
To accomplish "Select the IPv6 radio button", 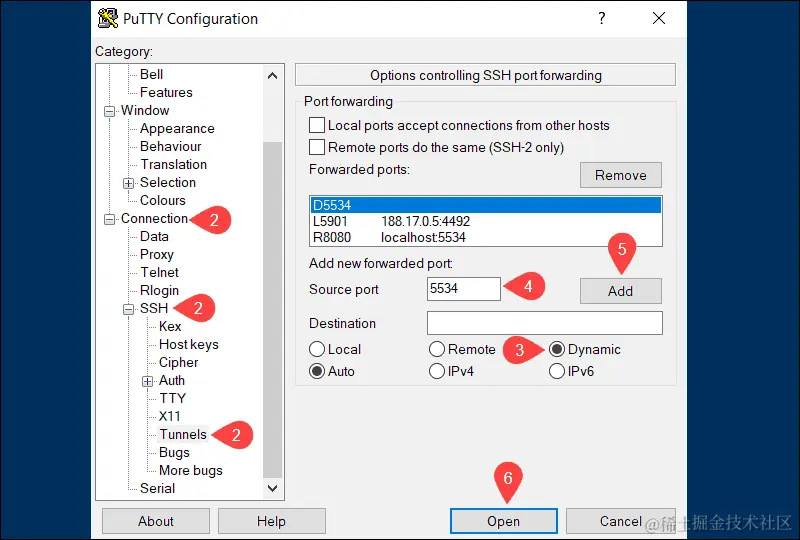I will (x=557, y=372).
